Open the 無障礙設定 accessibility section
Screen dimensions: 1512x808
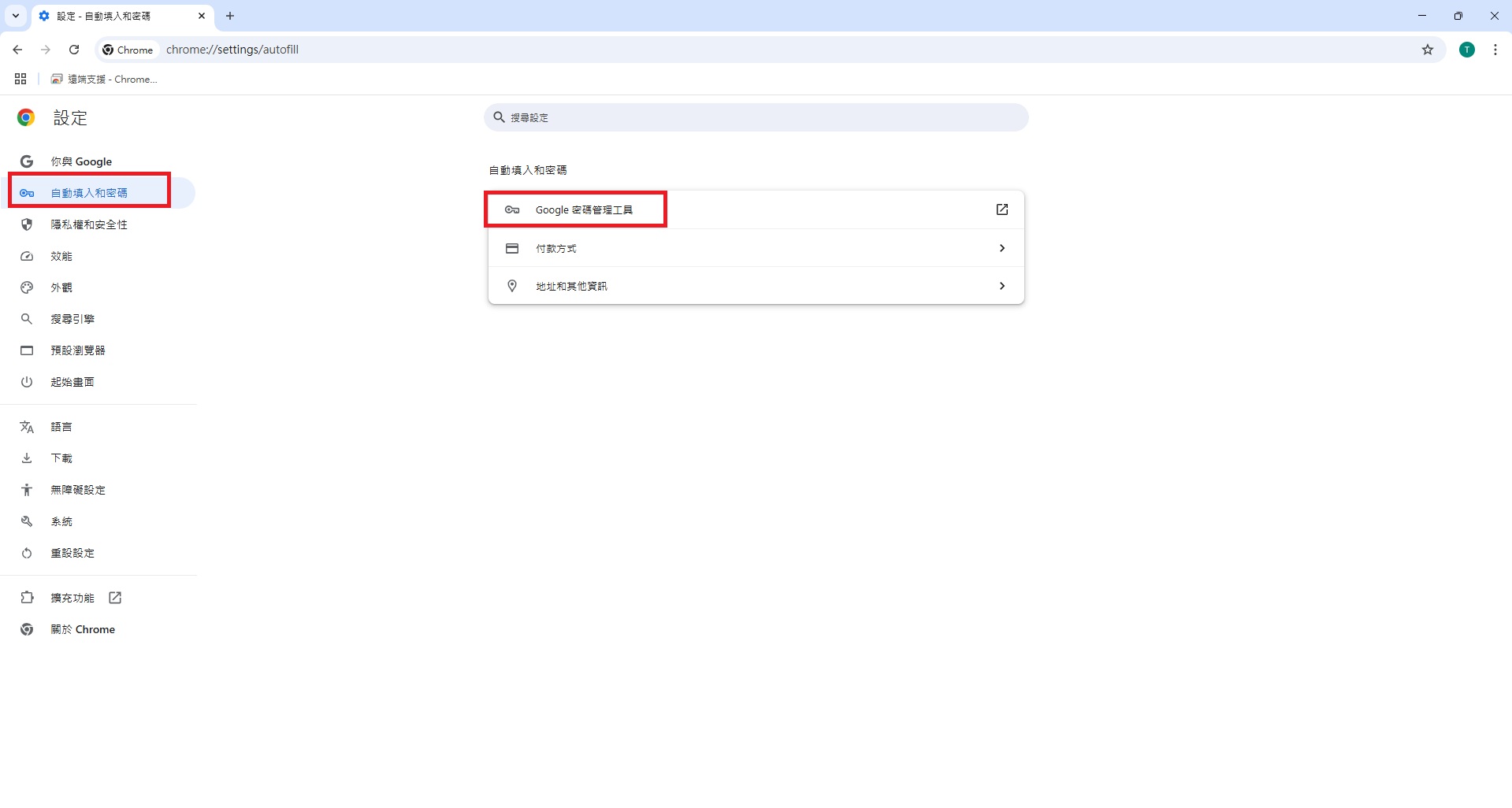point(77,489)
